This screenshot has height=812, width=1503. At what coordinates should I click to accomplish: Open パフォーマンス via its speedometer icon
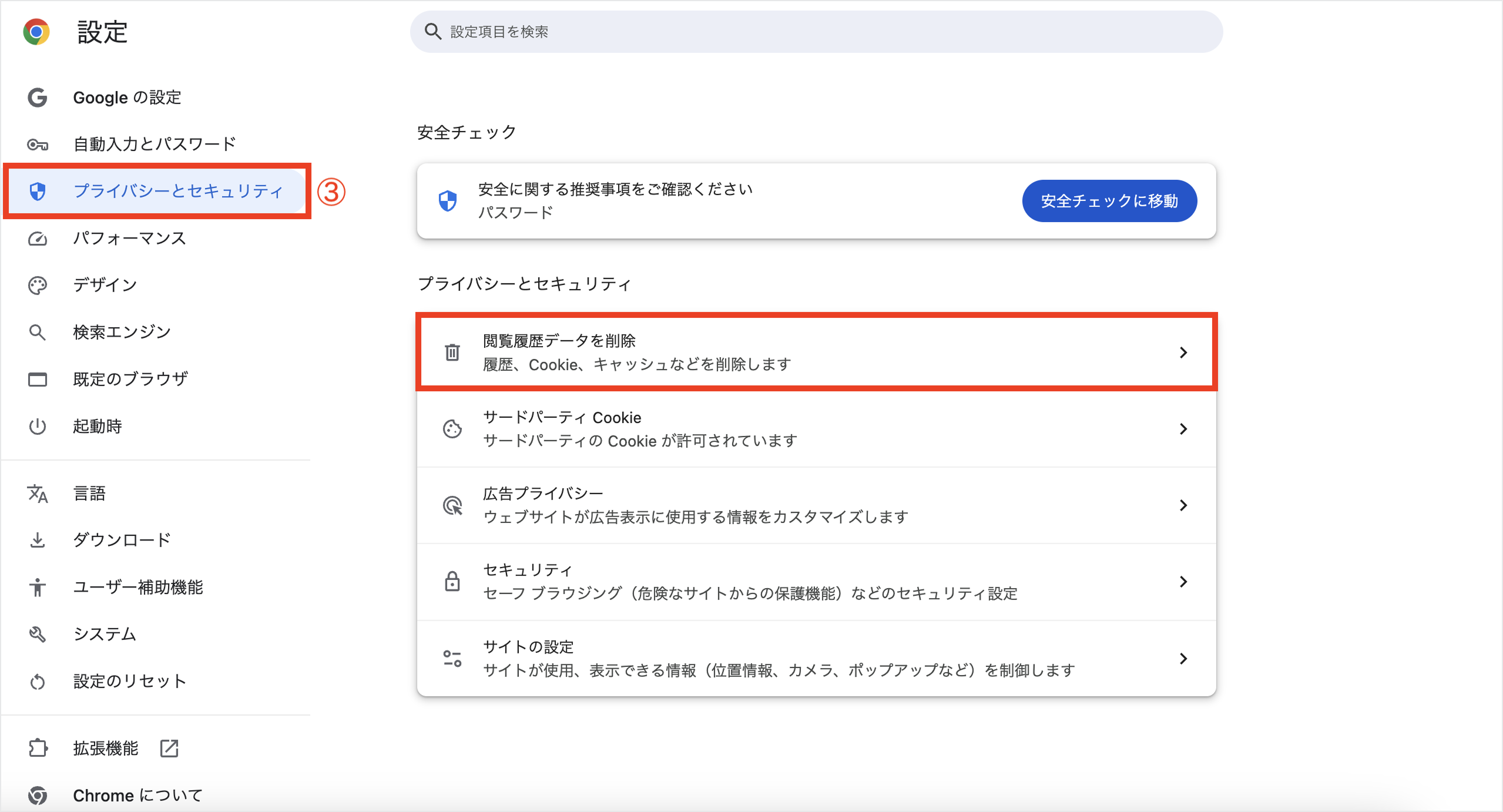click(38, 239)
